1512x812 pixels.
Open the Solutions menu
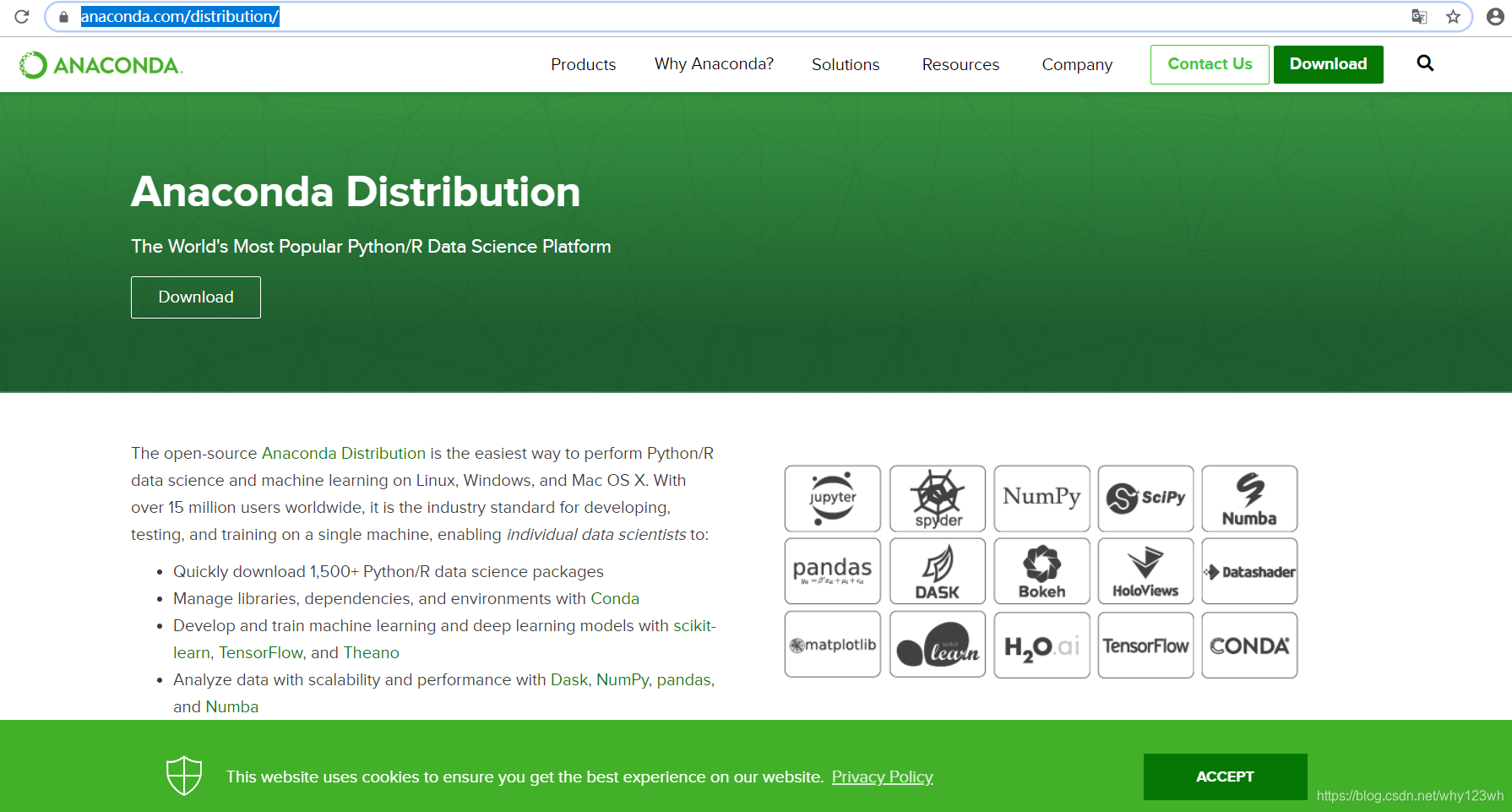pos(846,64)
